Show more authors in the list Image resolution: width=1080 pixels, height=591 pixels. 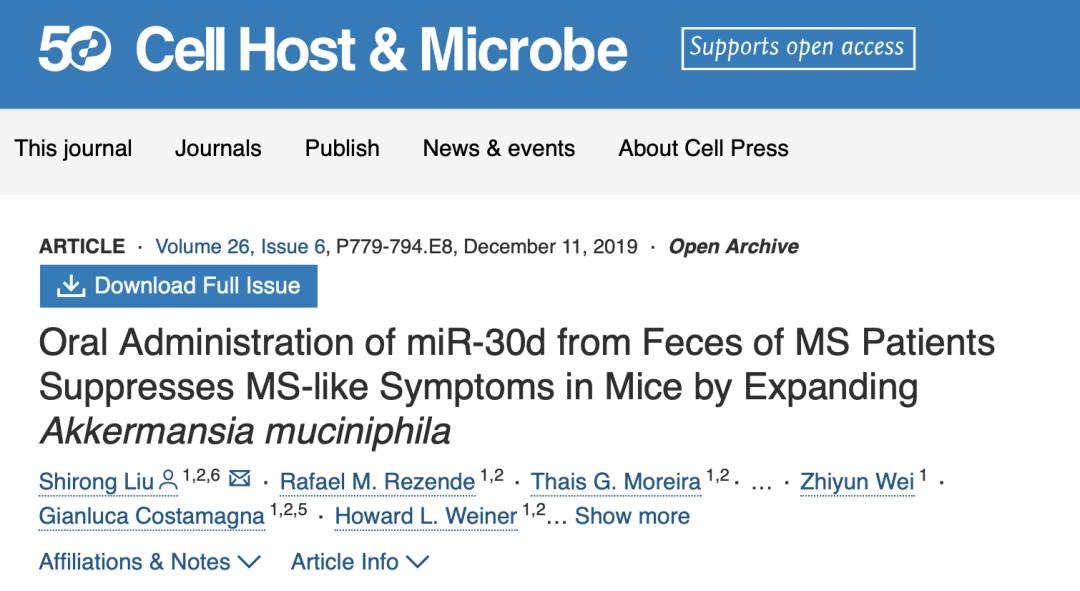point(632,516)
